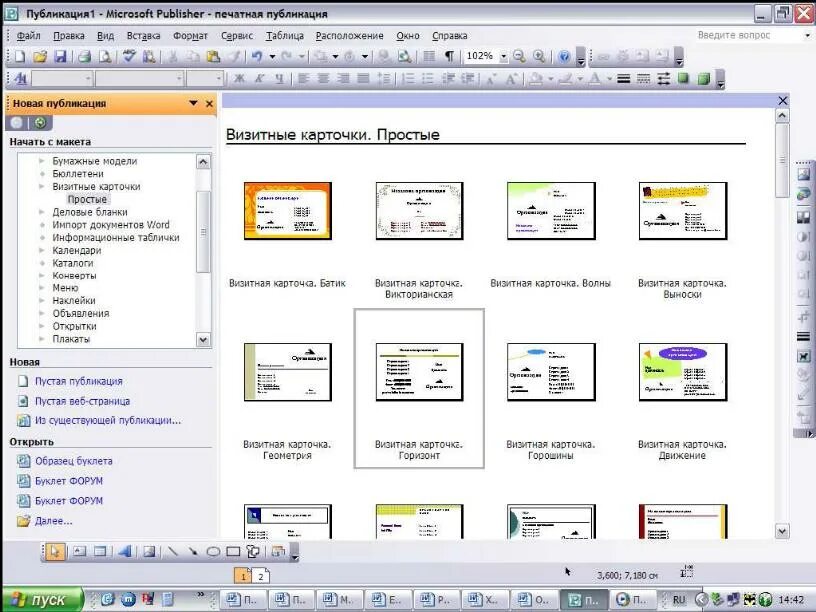The image size is (816, 612).
Task: Open the AutoShapes tool
Action: pos(253,552)
